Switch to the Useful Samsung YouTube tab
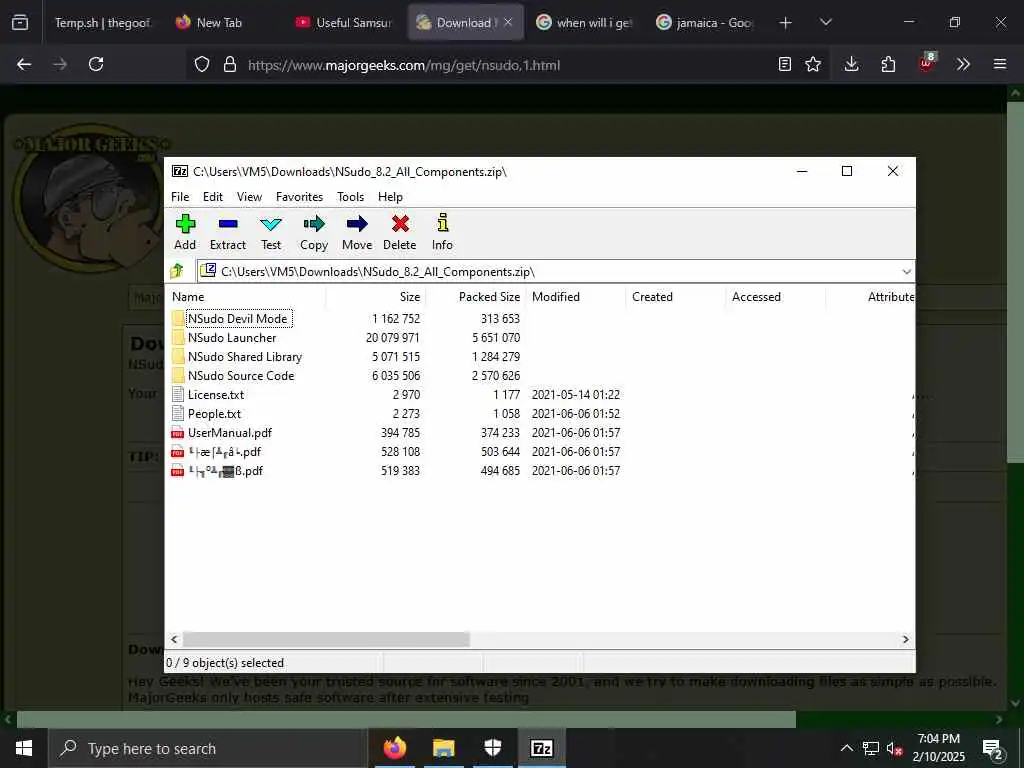1024x768 pixels. click(344, 22)
